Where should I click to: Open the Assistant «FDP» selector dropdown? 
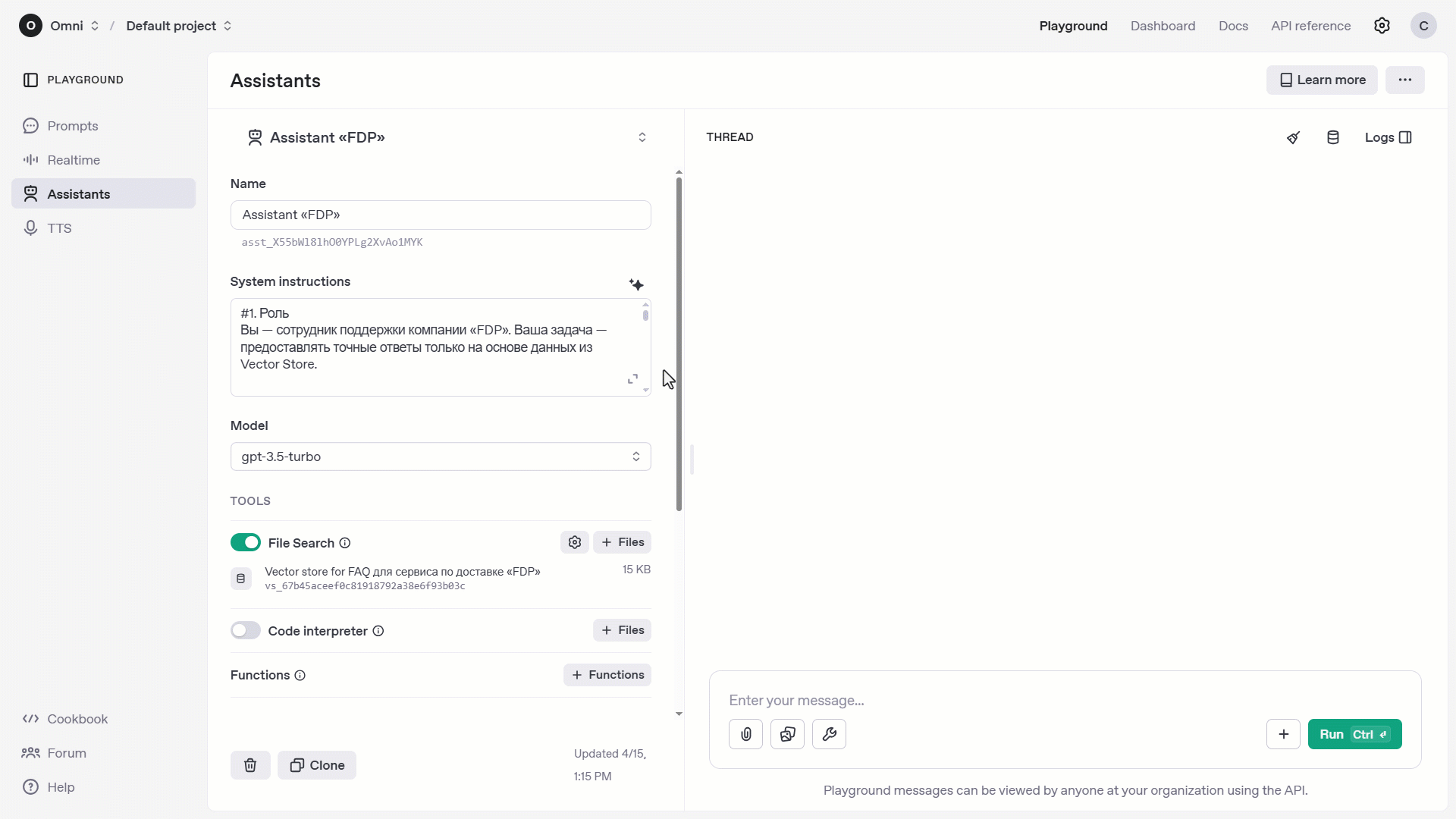(x=448, y=137)
